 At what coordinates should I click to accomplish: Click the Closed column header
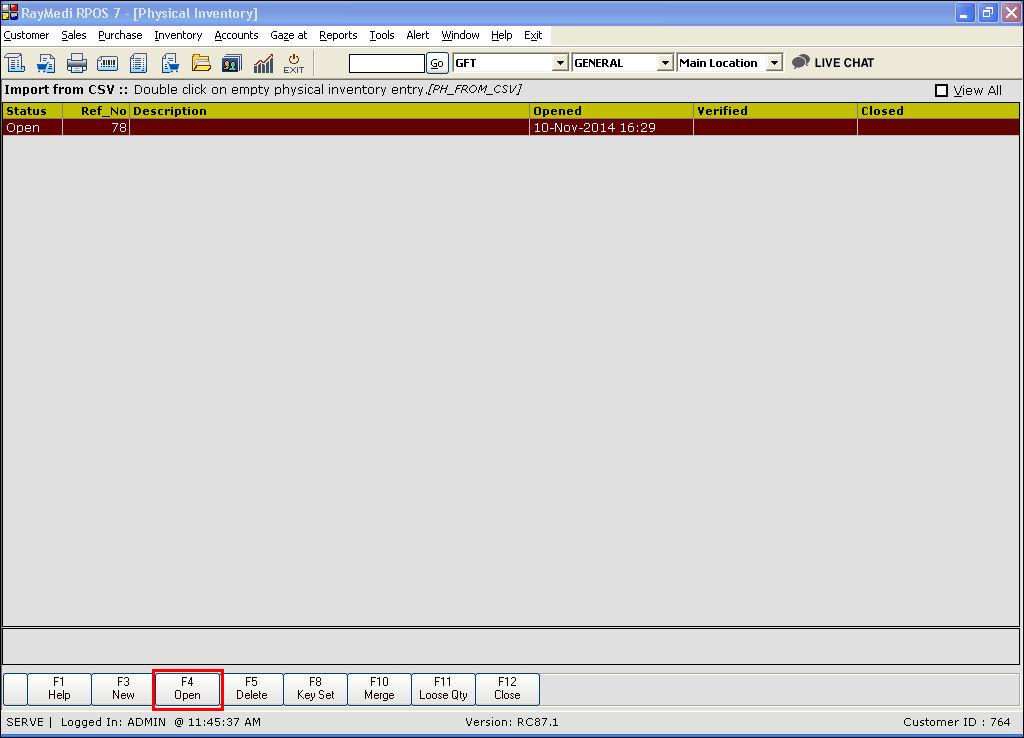click(x=938, y=111)
